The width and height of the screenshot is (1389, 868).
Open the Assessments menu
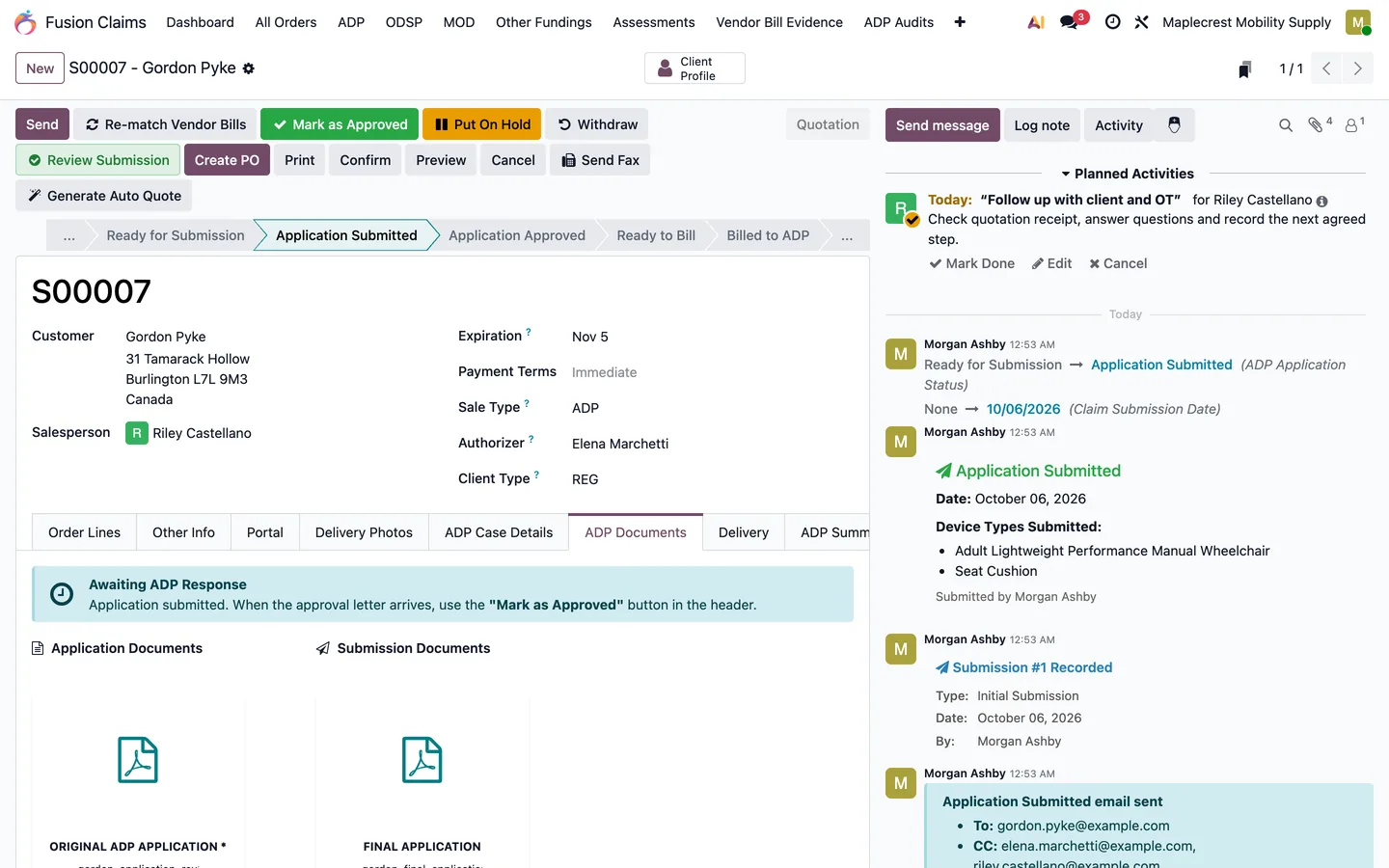click(654, 22)
